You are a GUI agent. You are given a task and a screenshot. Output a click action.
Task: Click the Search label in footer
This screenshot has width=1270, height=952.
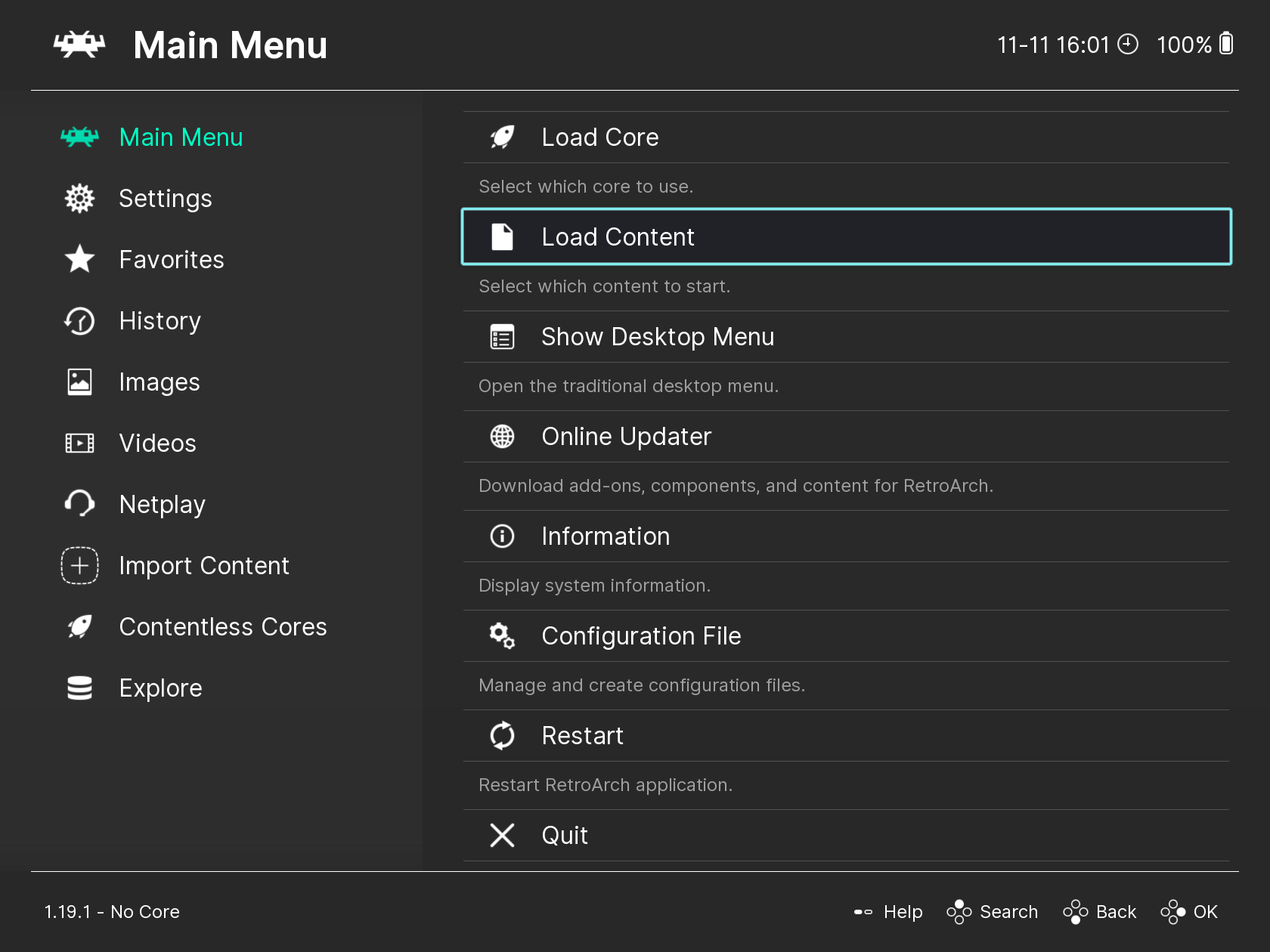pos(1008,912)
